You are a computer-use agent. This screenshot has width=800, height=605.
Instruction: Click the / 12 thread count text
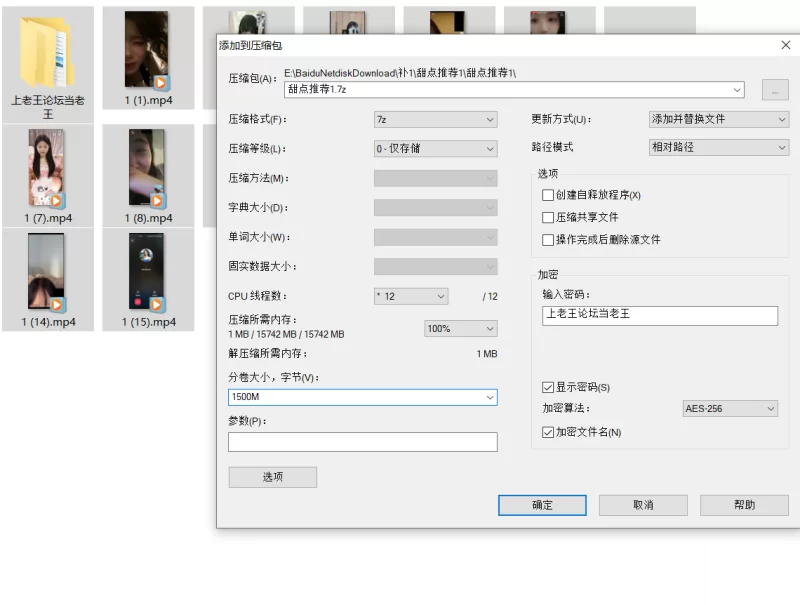click(x=490, y=296)
